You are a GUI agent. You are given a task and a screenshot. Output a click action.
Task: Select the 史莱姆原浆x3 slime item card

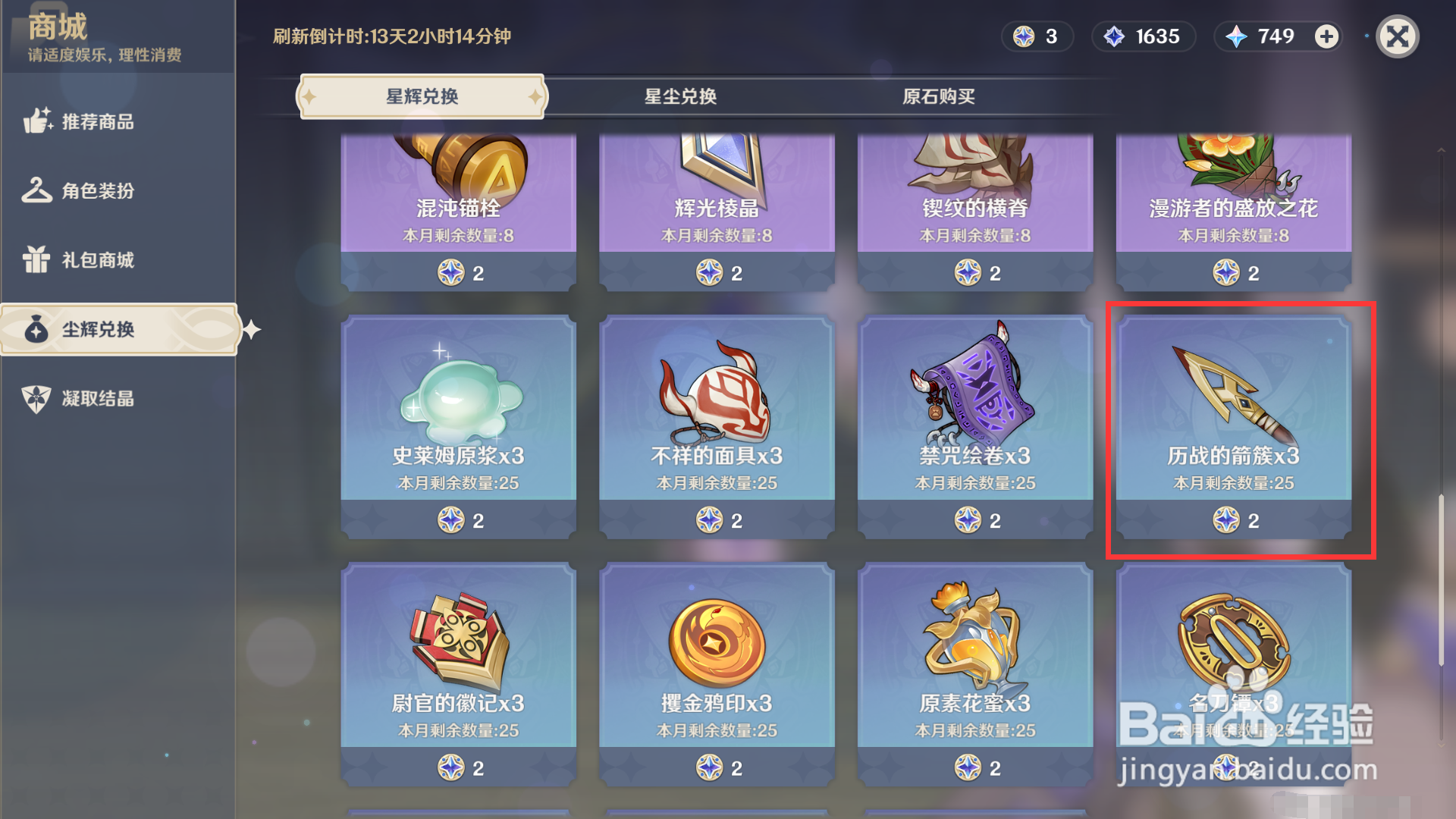tap(458, 427)
